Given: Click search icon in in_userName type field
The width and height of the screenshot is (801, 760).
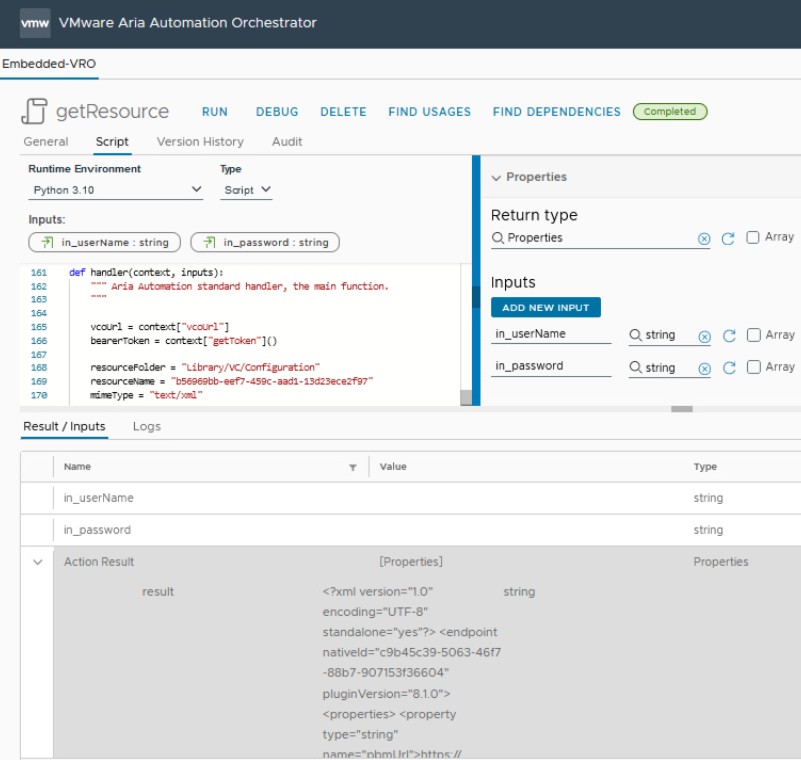Looking at the screenshot, I should pyautogui.click(x=635, y=335).
